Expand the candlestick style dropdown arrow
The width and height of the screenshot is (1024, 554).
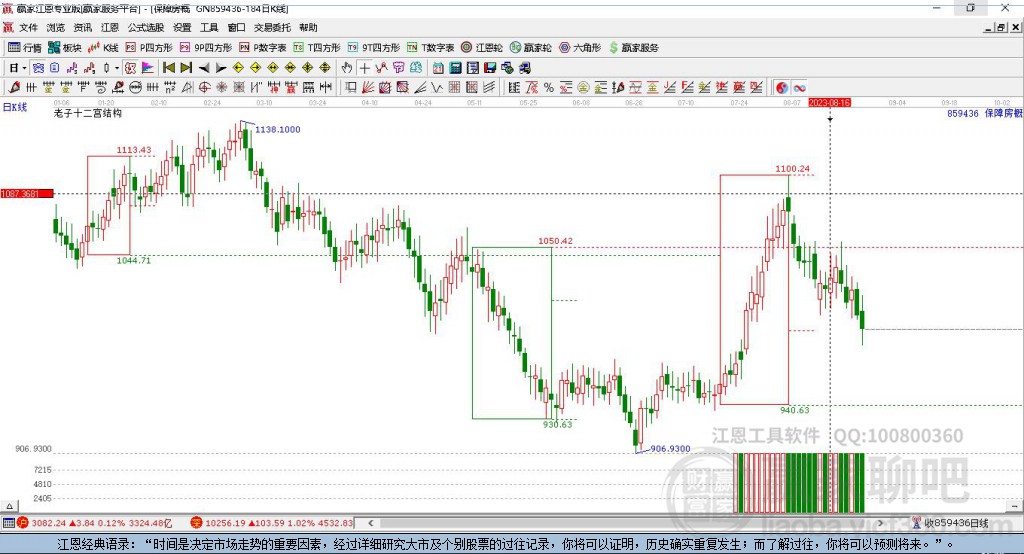(117, 68)
